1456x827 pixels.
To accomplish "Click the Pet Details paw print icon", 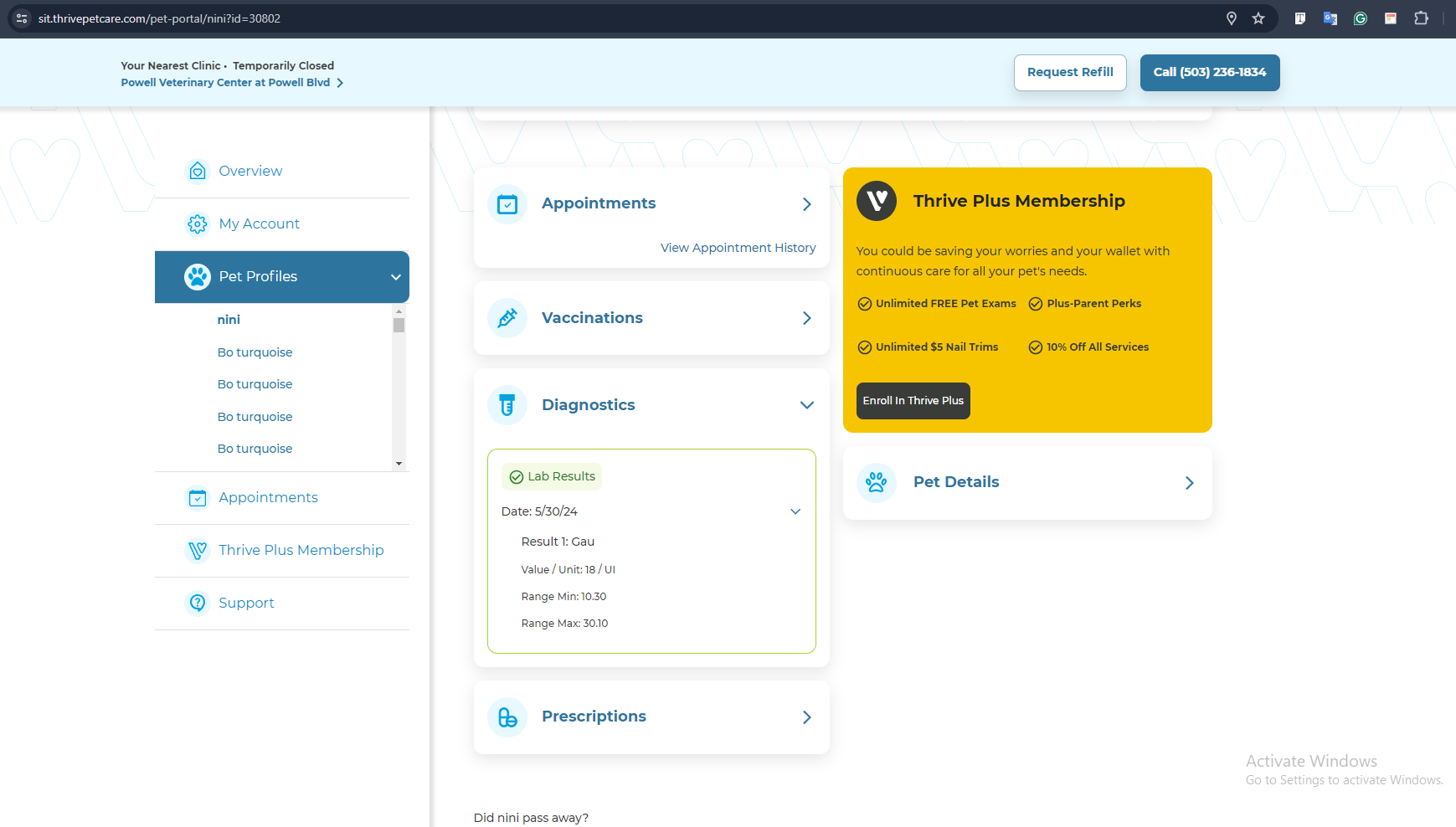I will 877,483.
